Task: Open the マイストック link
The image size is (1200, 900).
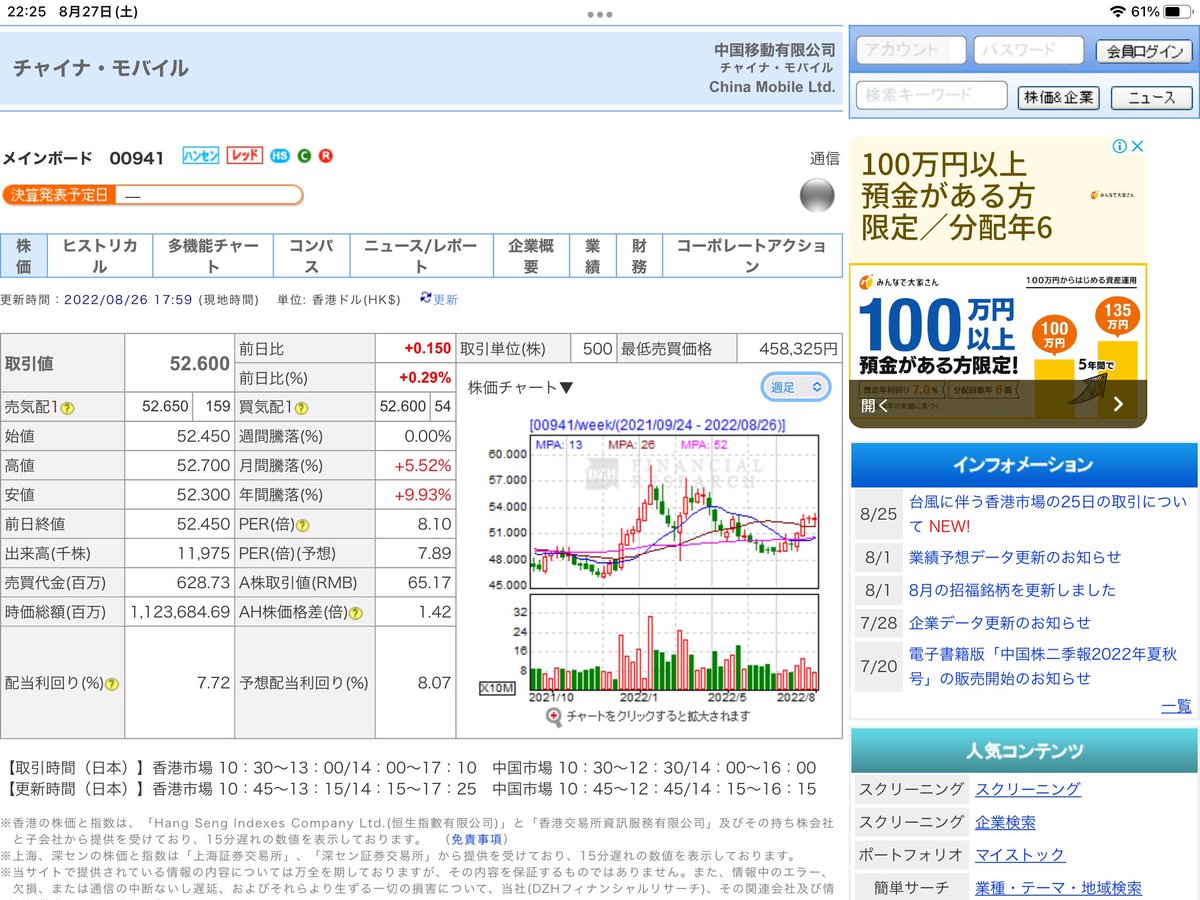Action: (x=1020, y=855)
